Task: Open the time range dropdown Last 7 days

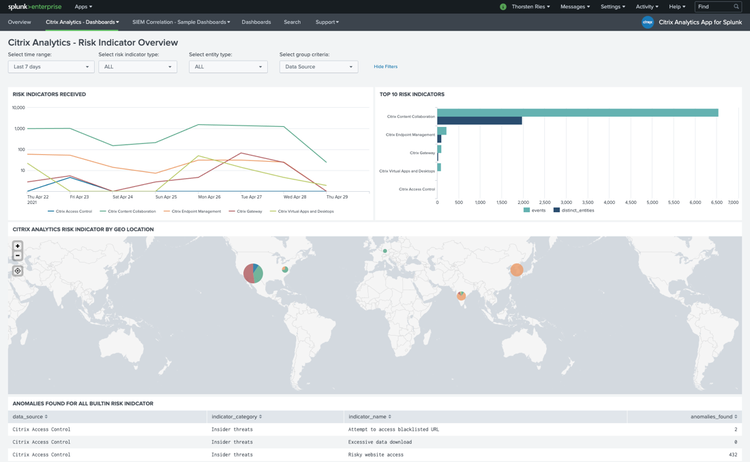Action: (x=51, y=66)
